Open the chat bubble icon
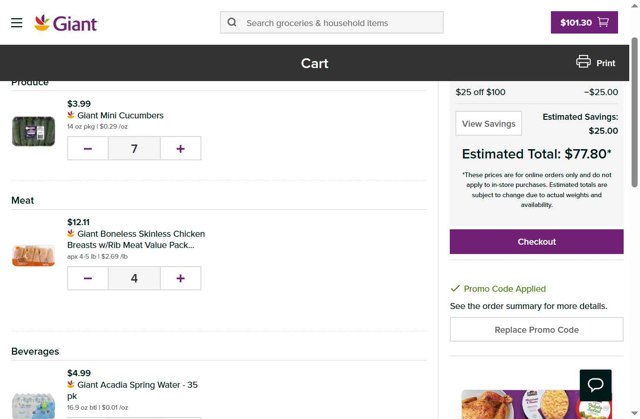 (x=596, y=385)
